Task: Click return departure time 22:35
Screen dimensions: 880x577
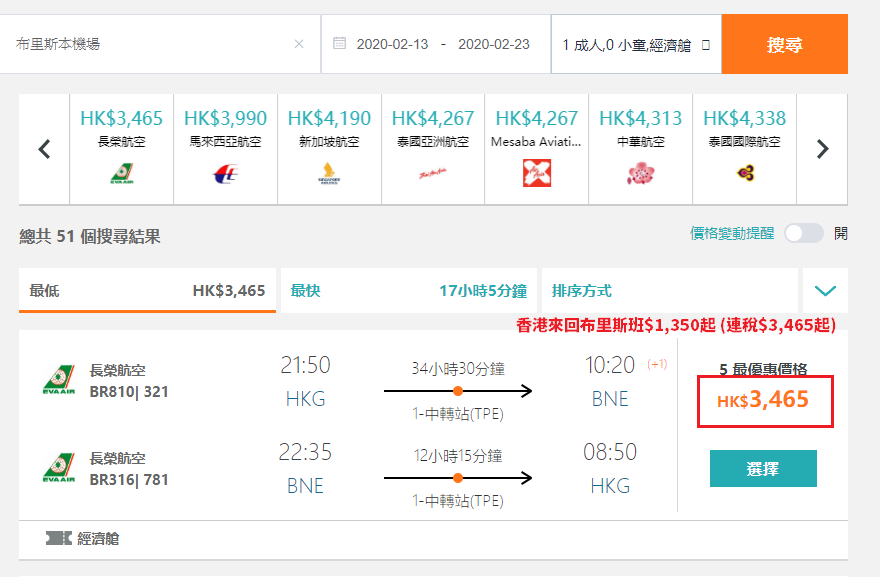Action: pos(305,452)
